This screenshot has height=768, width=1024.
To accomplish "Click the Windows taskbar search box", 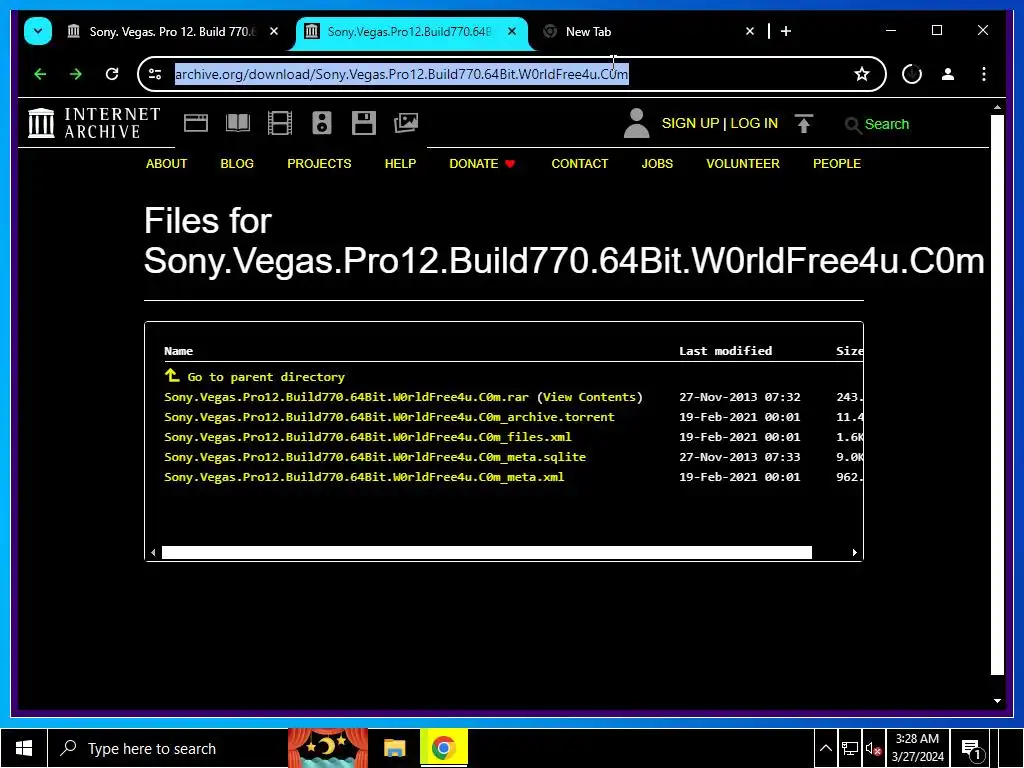I will pyautogui.click(x=167, y=748).
